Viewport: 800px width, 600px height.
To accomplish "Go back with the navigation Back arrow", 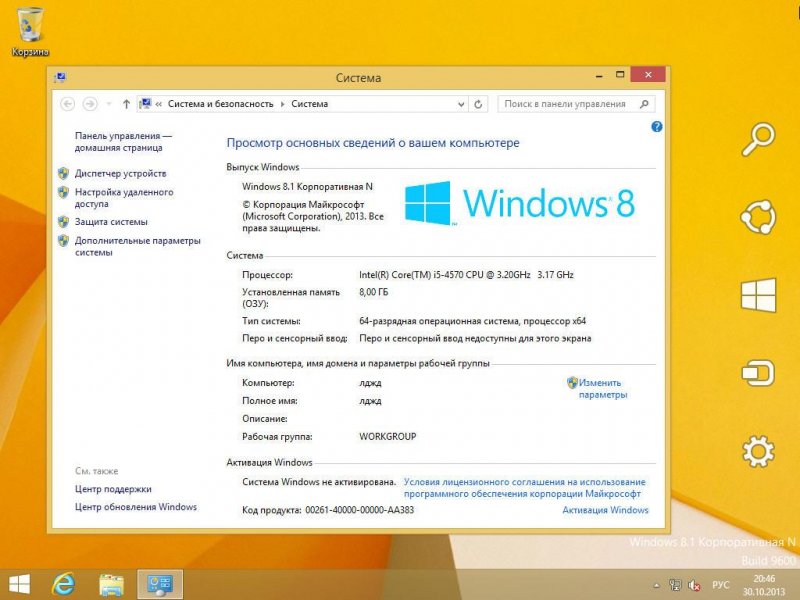I will click(x=67, y=104).
